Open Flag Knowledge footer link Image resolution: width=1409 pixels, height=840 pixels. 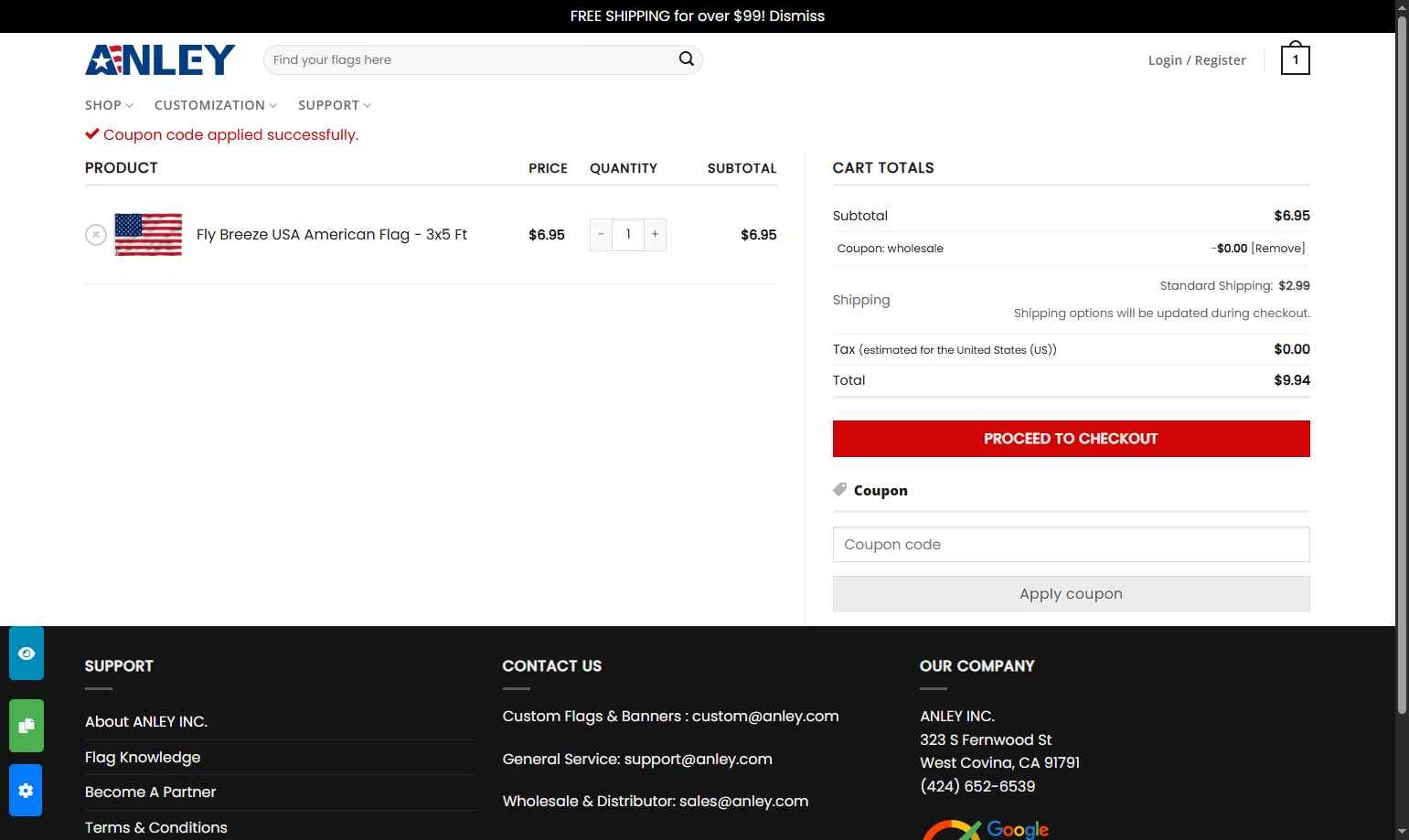[x=143, y=758]
